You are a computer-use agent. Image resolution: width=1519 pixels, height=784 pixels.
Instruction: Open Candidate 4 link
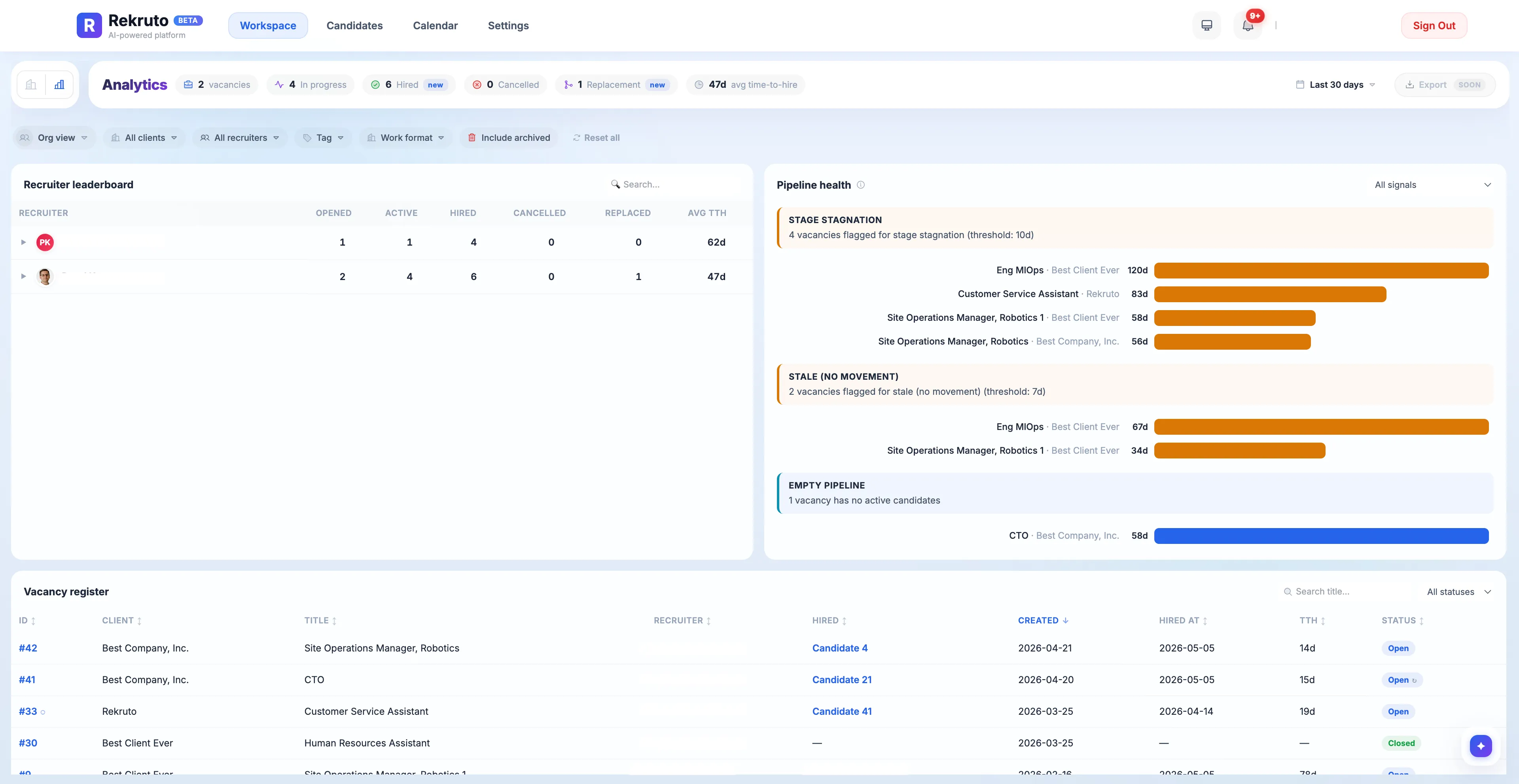click(840, 648)
